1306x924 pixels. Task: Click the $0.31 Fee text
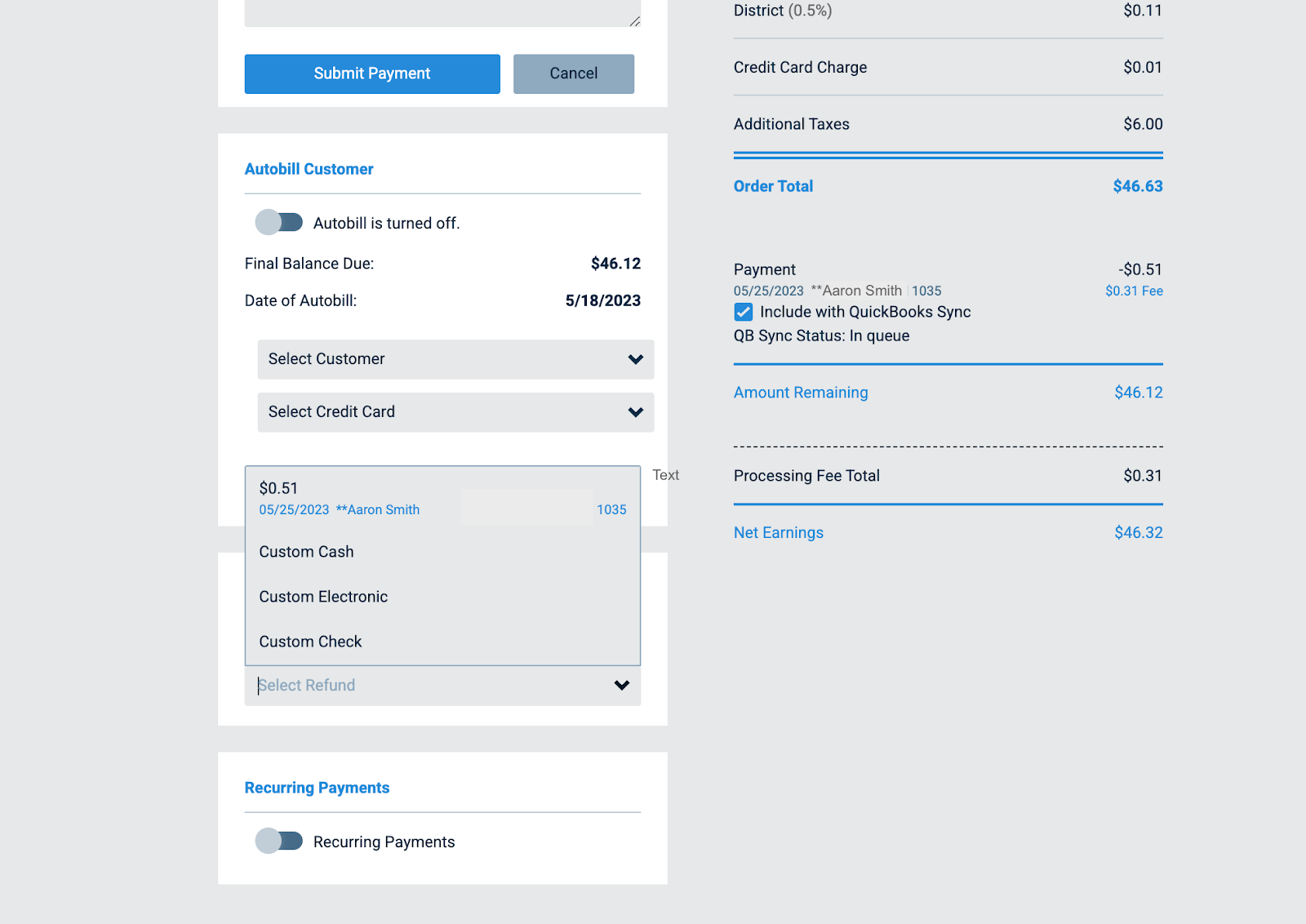(x=1133, y=291)
